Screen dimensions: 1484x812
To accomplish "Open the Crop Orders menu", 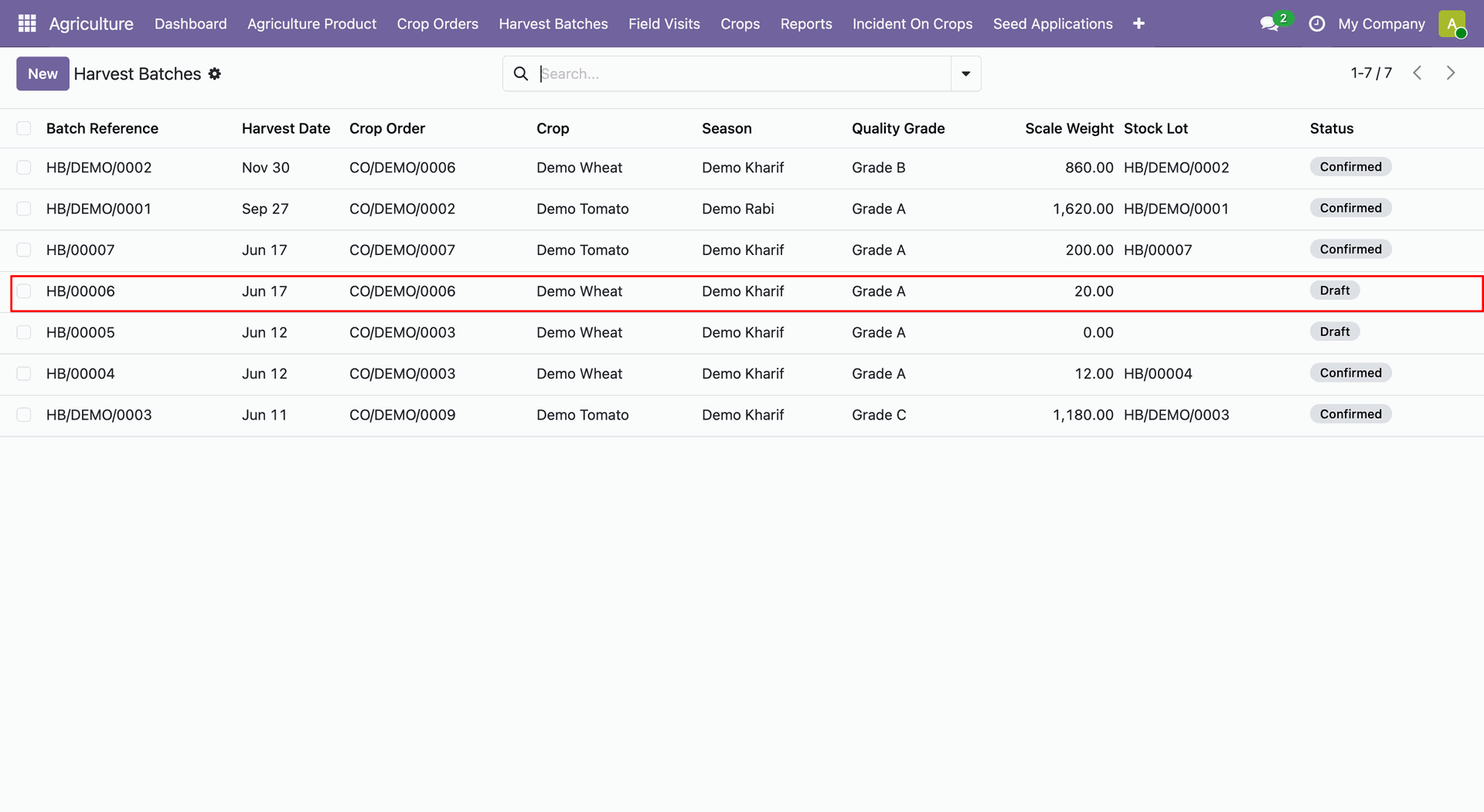I will point(437,24).
